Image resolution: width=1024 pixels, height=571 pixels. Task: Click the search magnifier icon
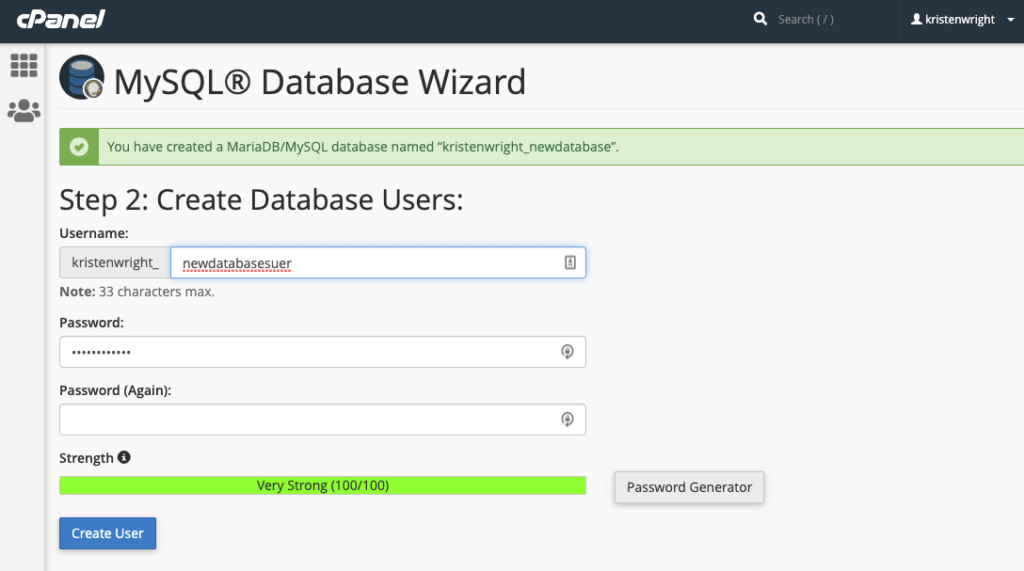tap(760, 19)
